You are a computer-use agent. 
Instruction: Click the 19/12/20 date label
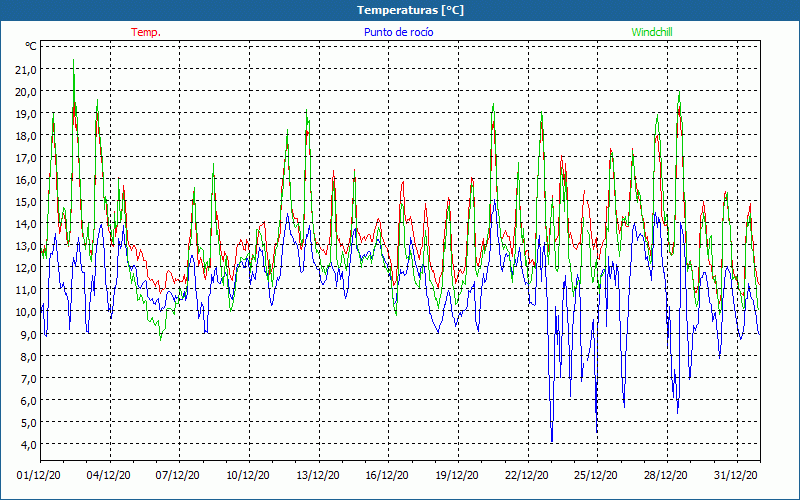pos(457,476)
